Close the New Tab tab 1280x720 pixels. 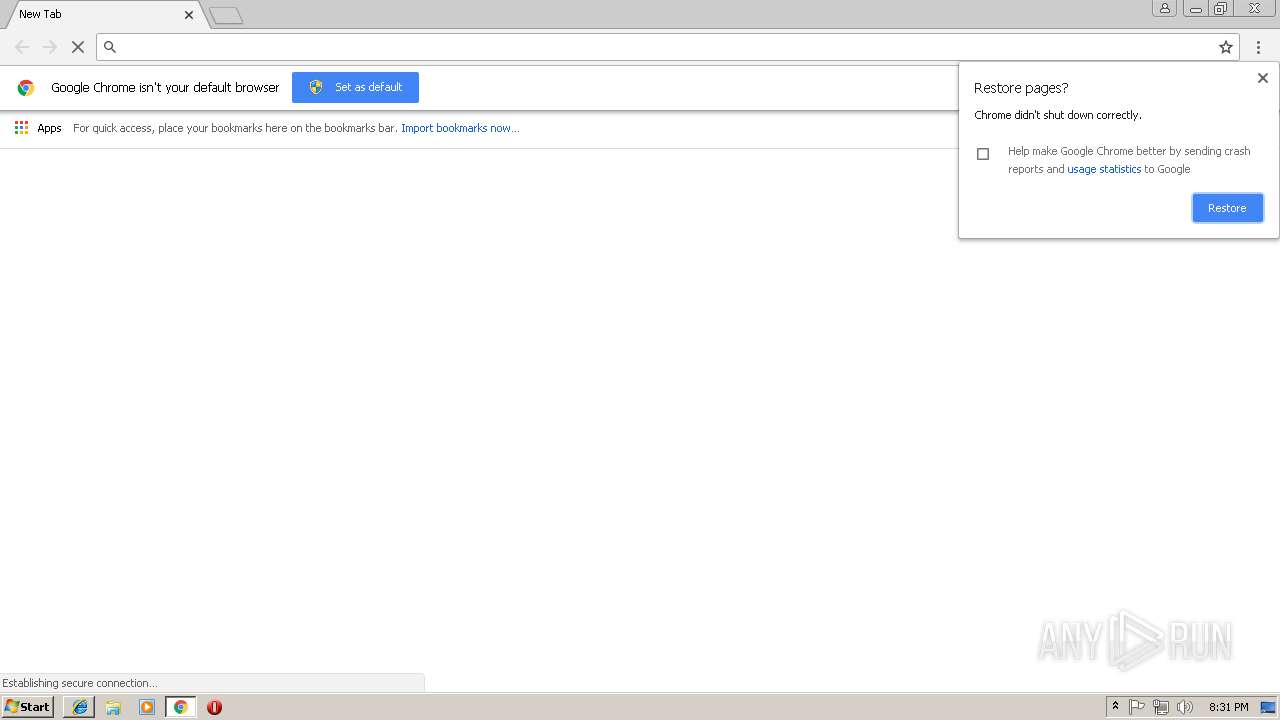pyautogui.click(x=189, y=15)
